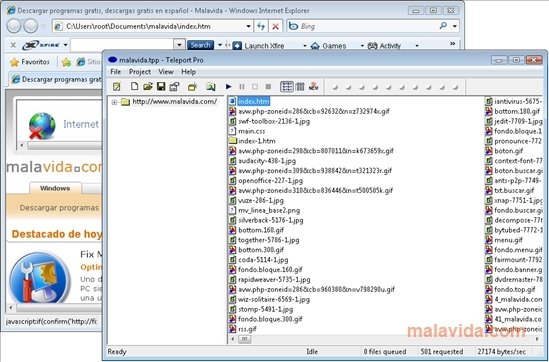549x362 pixels.
Task: Select the index-1.htm folder entry
Action: click(257, 141)
